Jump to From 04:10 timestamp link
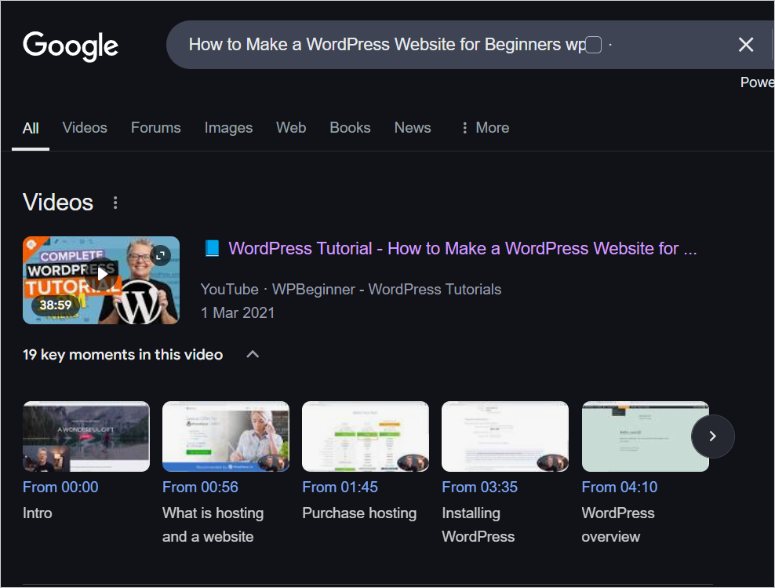775x588 pixels. pyautogui.click(x=620, y=487)
